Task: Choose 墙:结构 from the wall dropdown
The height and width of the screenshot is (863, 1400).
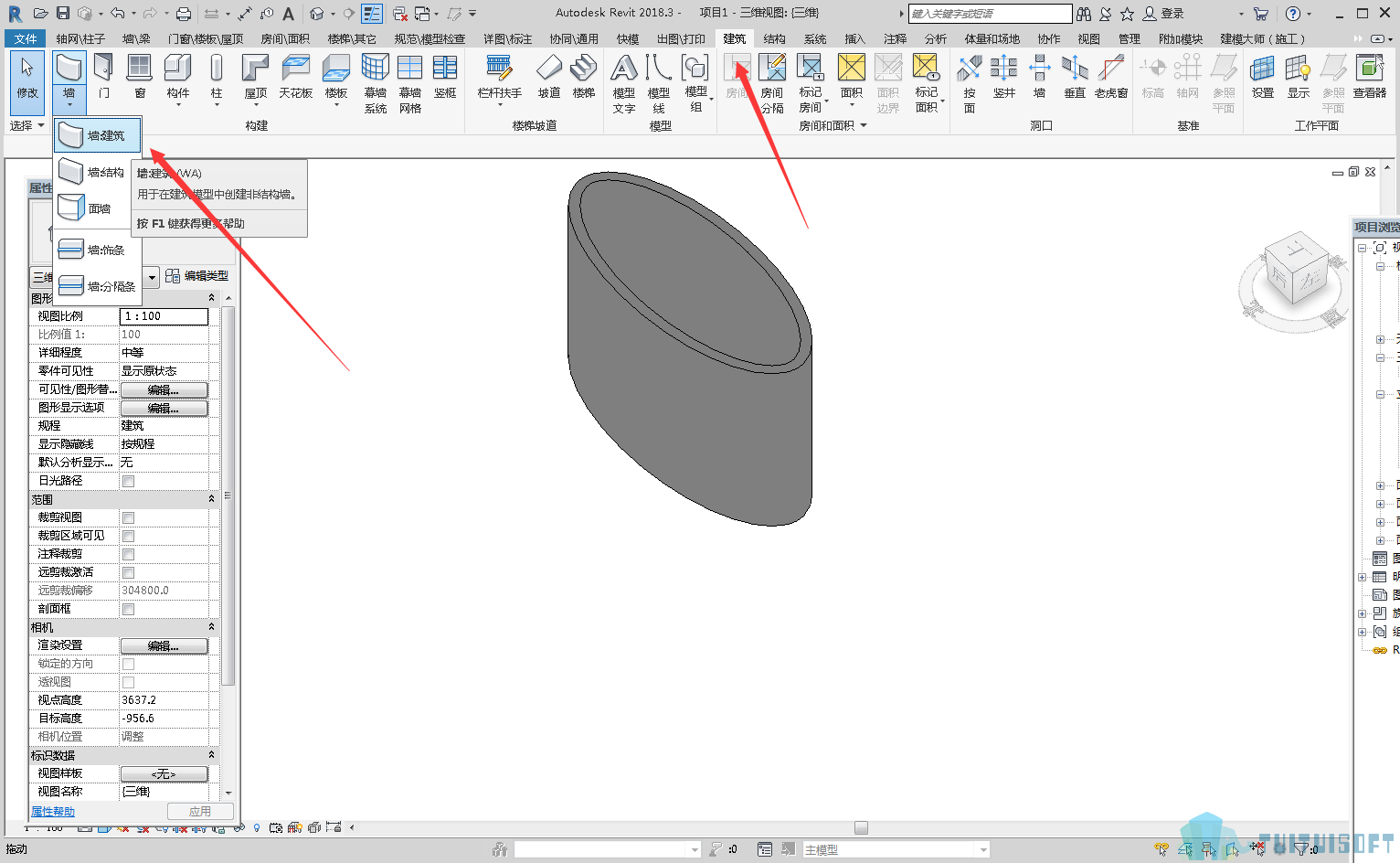Action: pyautogui.click(x=98, y=172)
